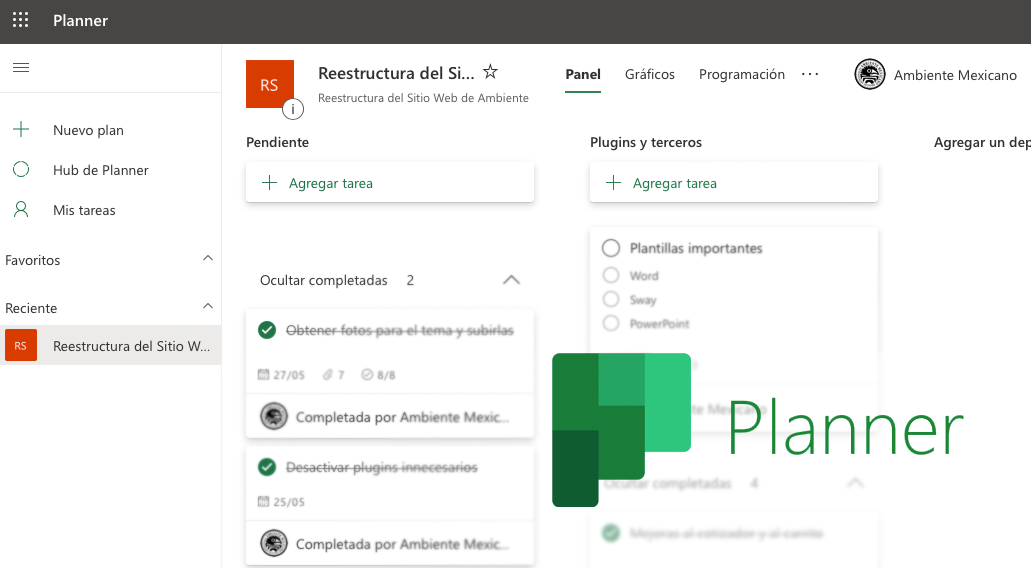Switch to the Panel tab

point(583,74)
